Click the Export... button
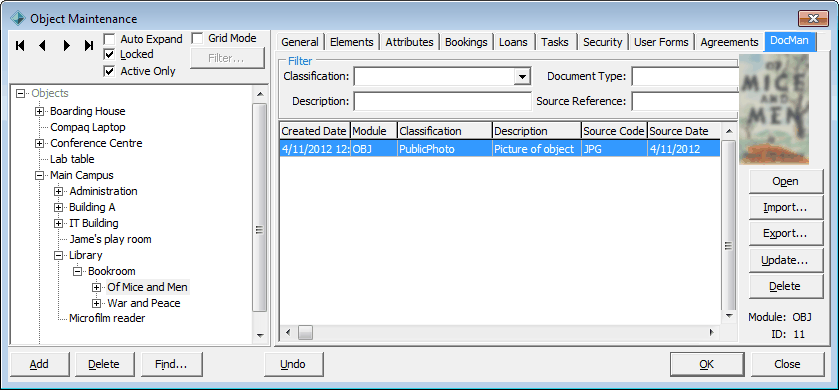The image size is (839, 390). point(785,234)
